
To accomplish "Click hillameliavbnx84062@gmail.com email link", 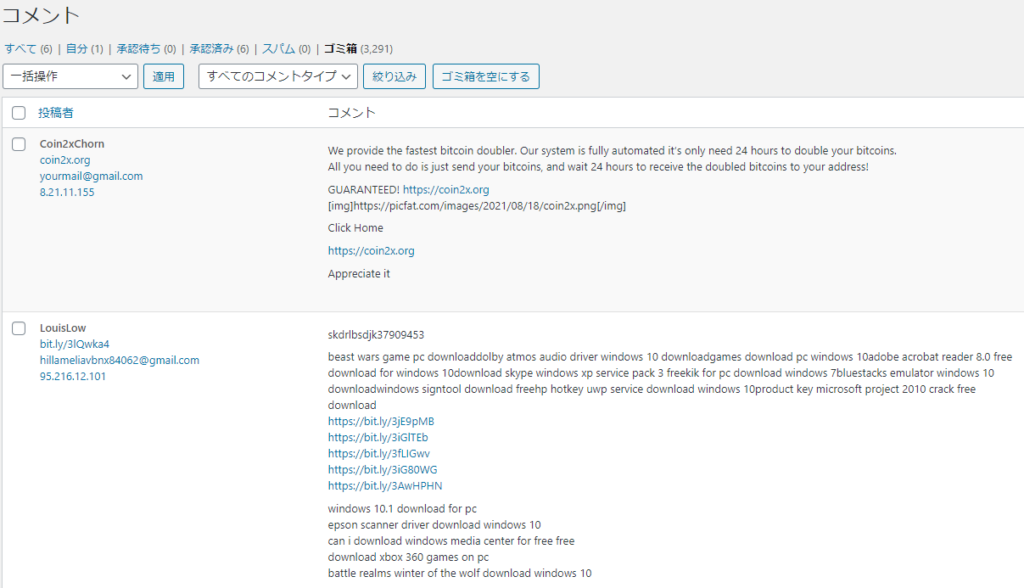I will 120,361.
